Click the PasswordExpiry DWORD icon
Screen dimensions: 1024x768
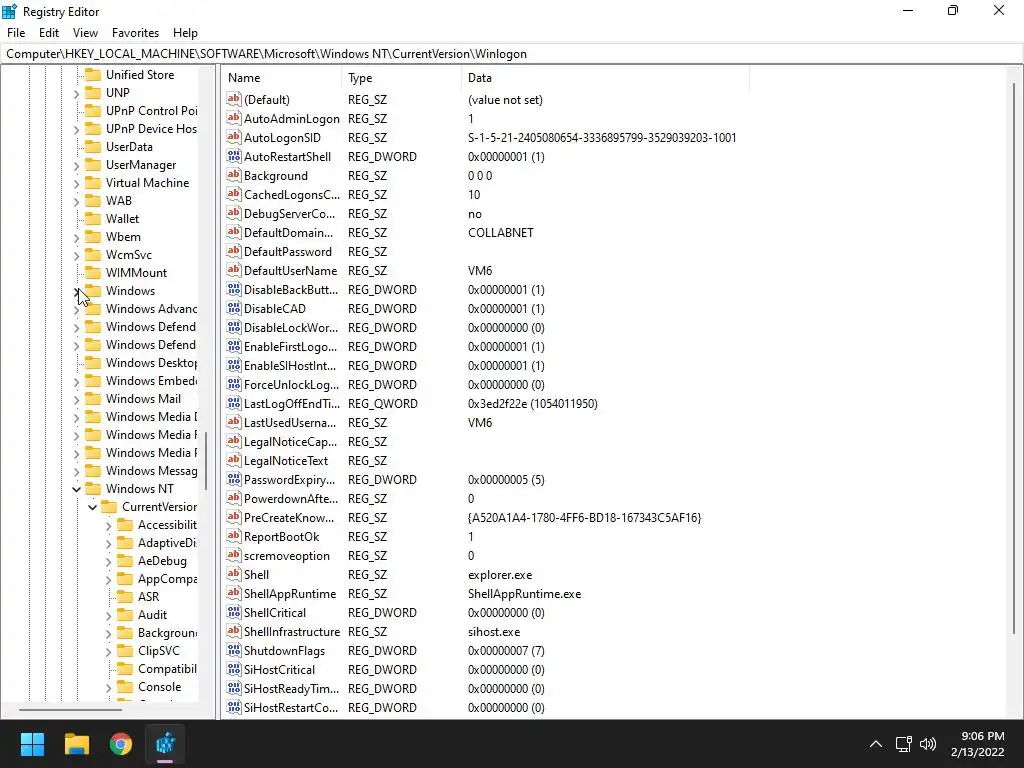[233, 479]
